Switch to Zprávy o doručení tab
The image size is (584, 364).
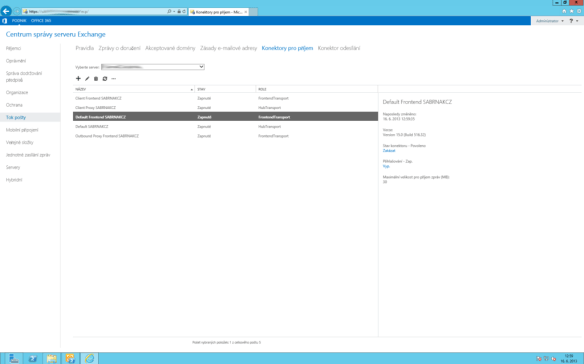click(x=120, y=48)
